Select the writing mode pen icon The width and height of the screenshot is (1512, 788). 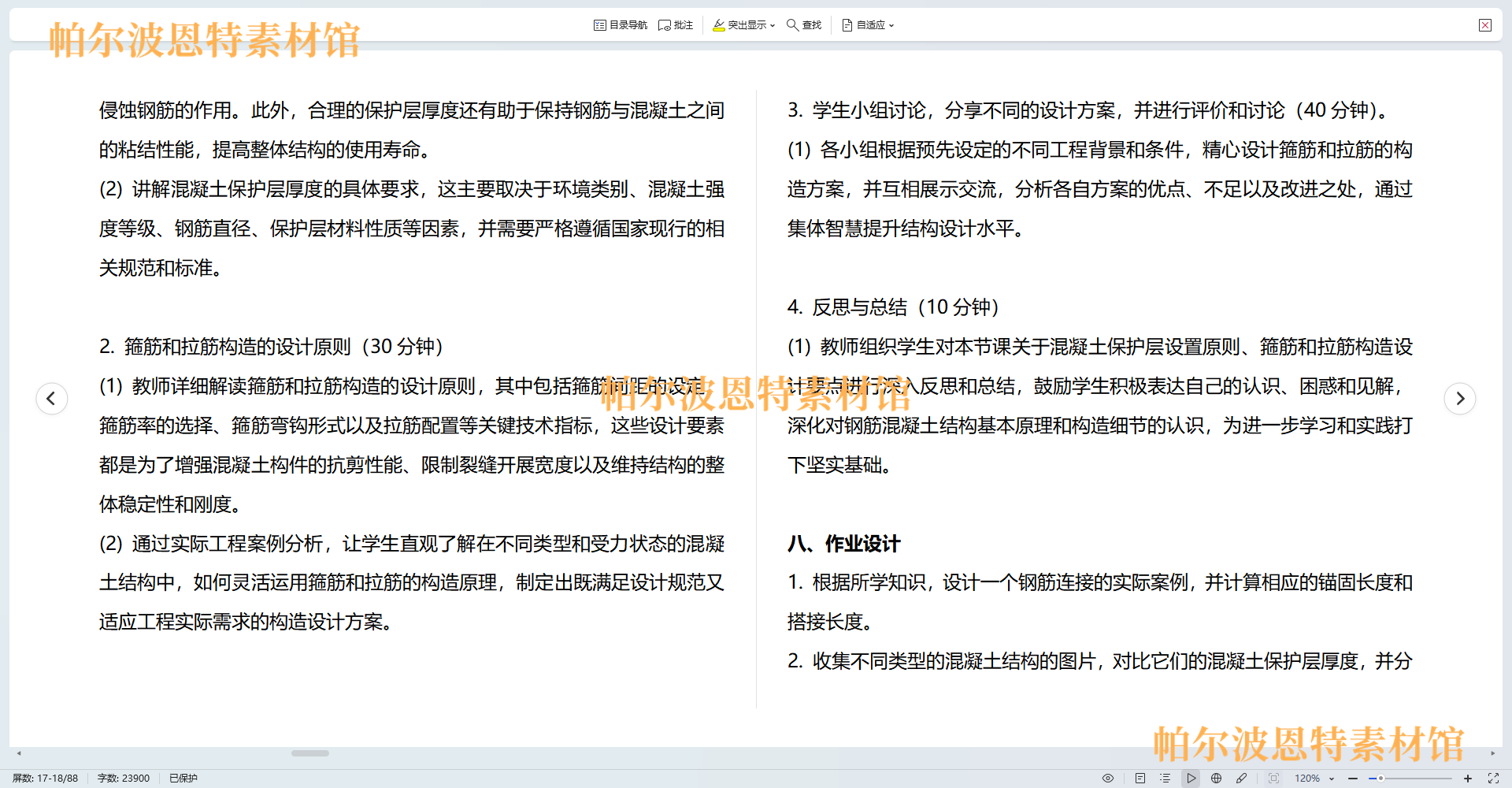pyautogui.click(x=1242, y=778)
